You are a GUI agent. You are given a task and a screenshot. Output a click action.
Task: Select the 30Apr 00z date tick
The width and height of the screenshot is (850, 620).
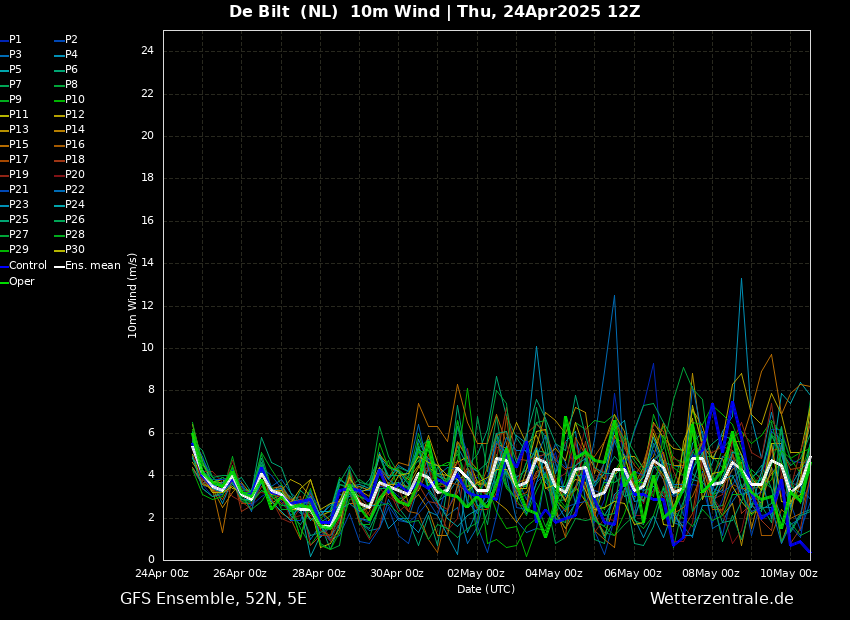click(397, 573)
